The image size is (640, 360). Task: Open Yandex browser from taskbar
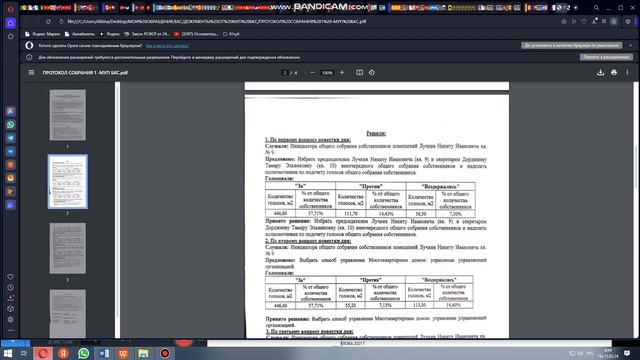click(63, 353)
